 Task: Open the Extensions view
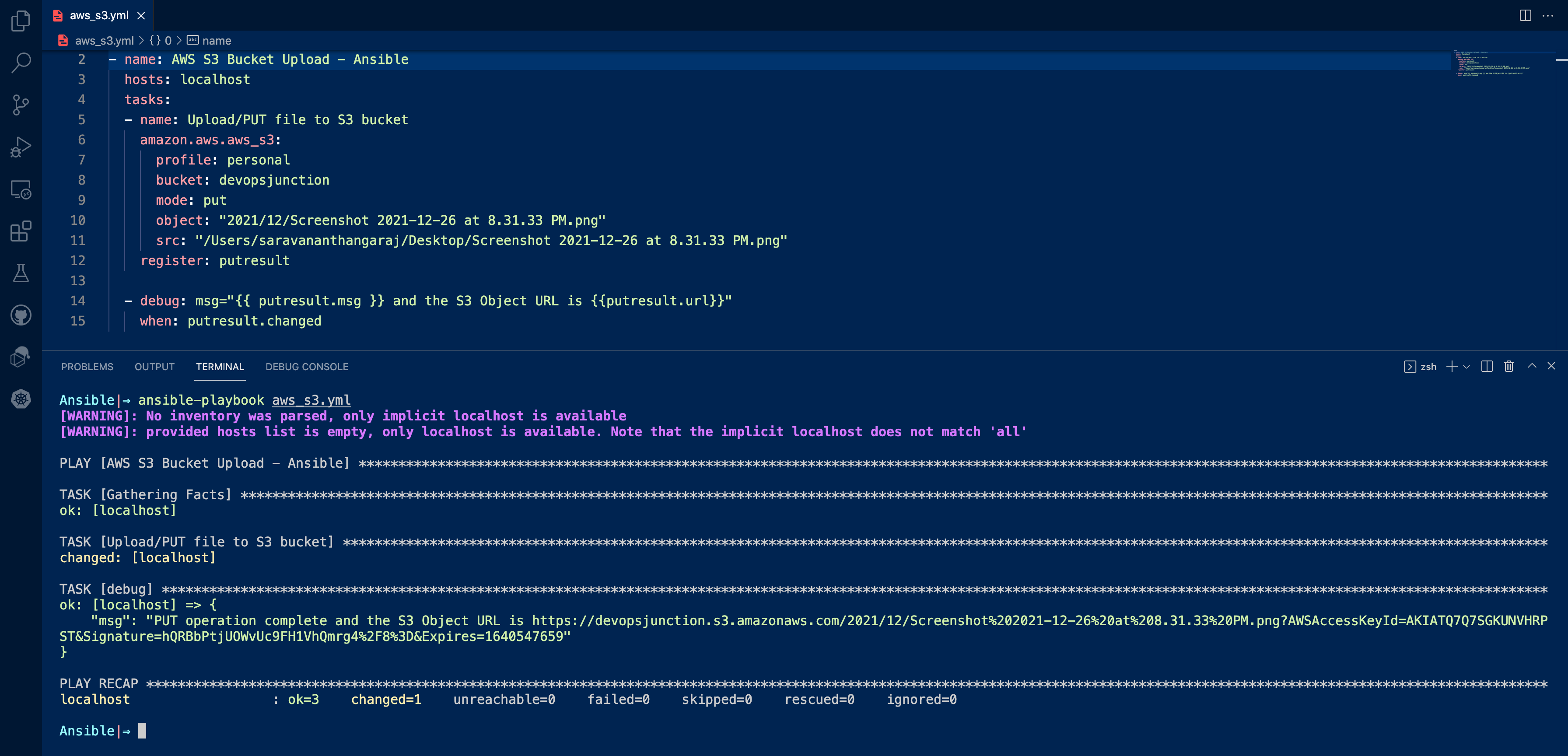[x=21, y=231]
